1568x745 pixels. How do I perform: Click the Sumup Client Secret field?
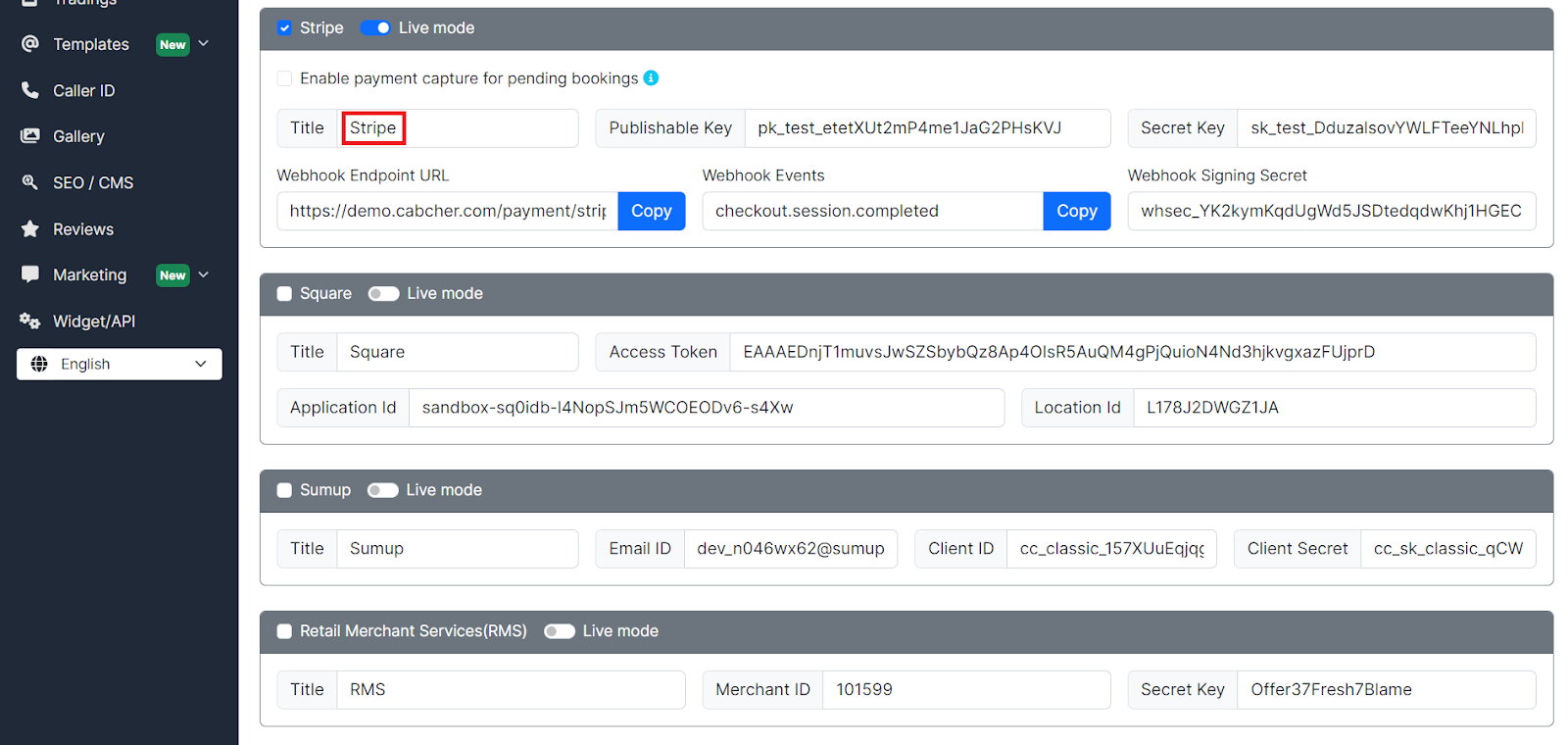point(1448,549)
